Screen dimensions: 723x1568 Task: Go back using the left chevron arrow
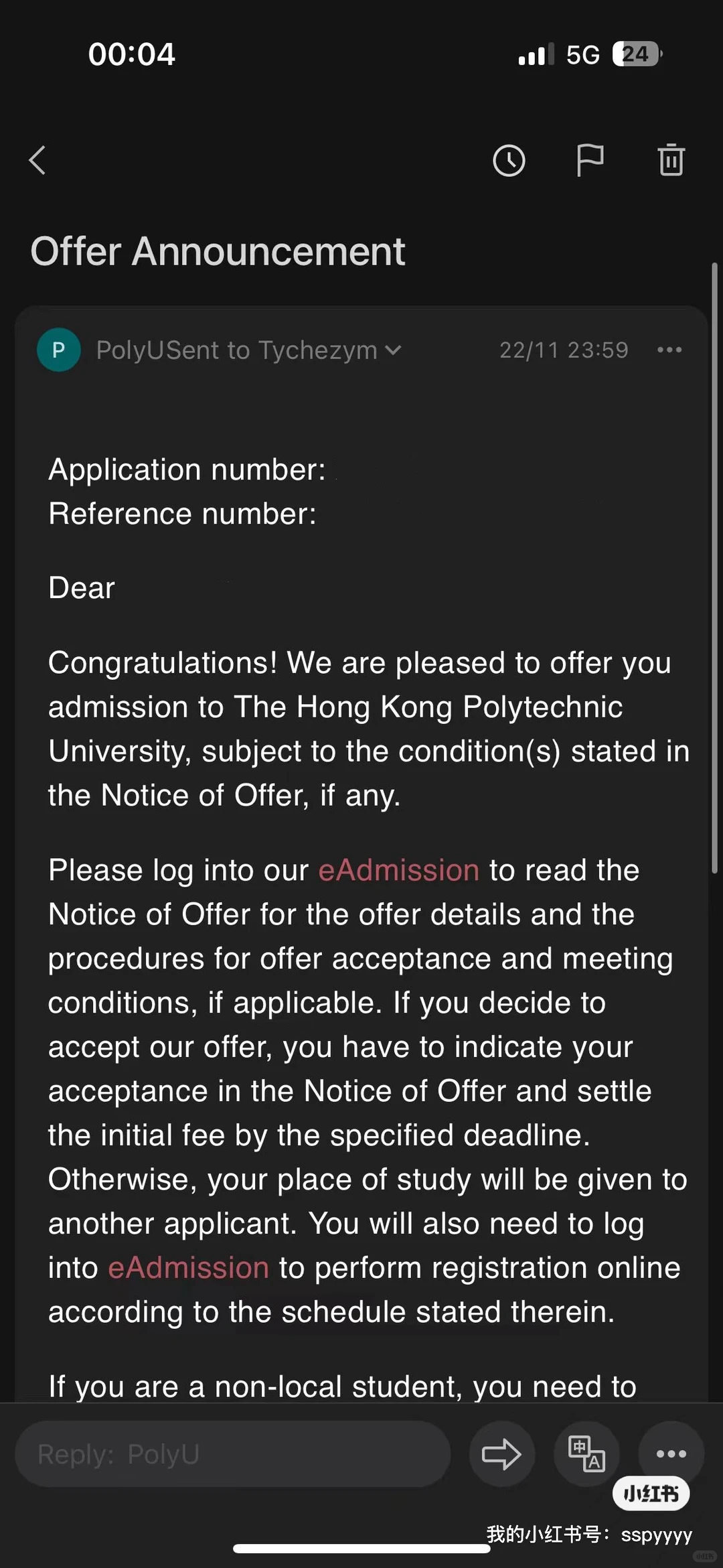point(37,161)
